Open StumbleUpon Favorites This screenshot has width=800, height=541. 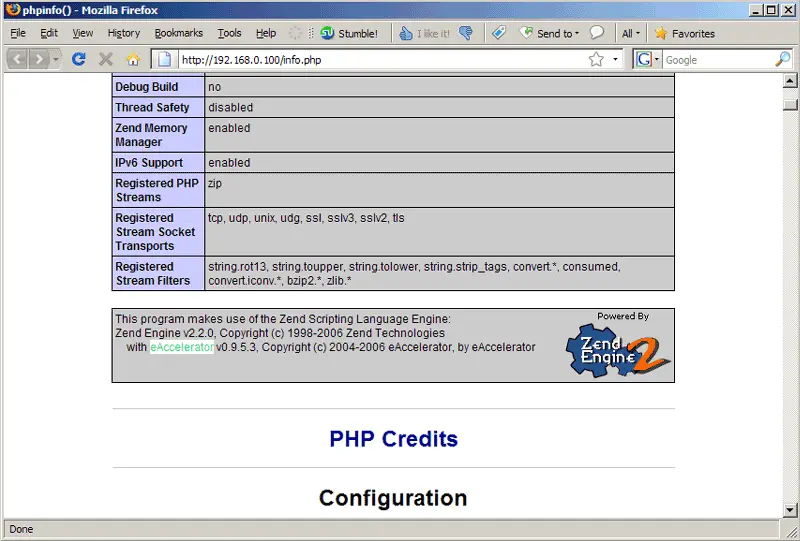685,33
